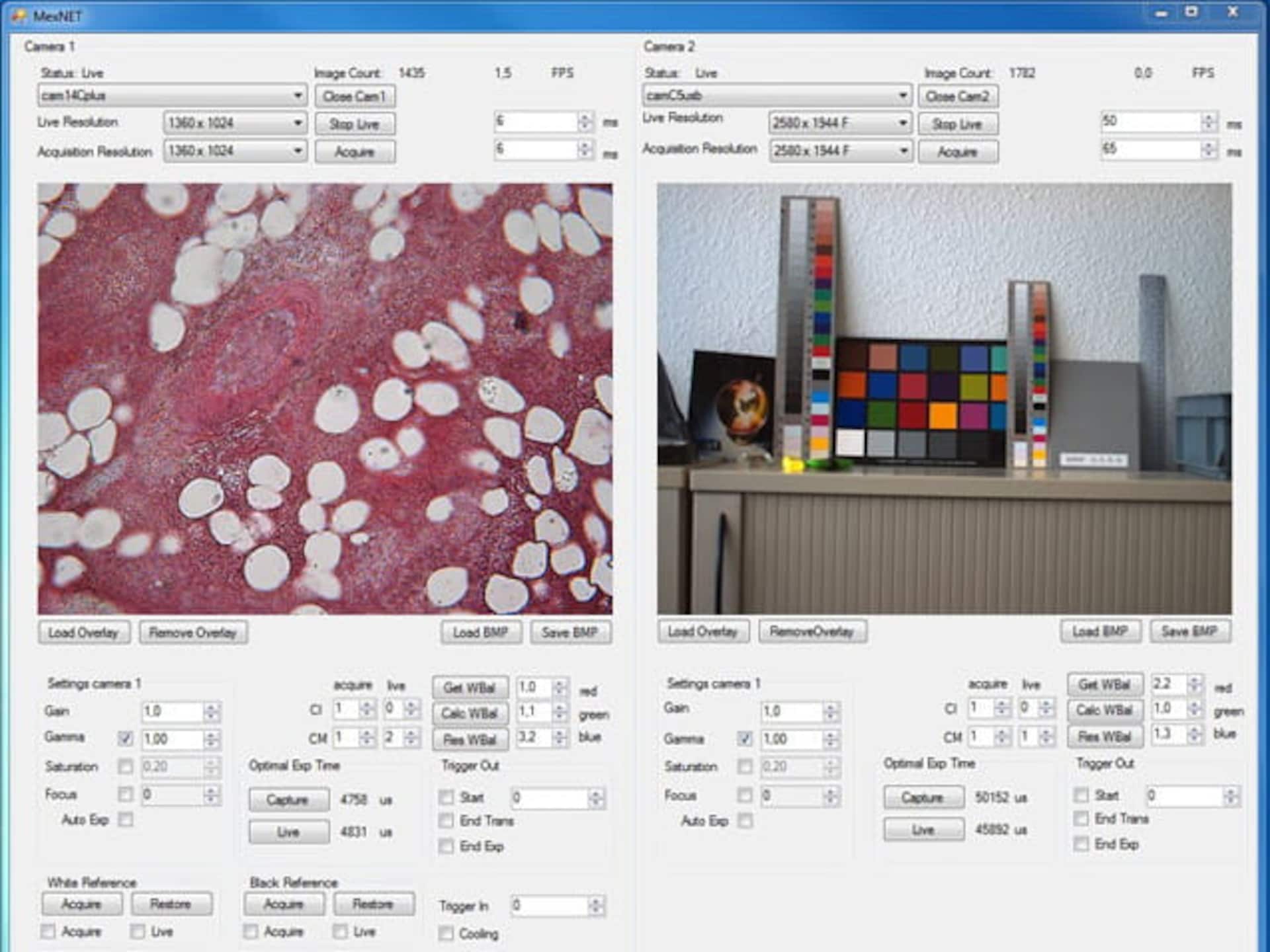
Task: Click Acquire button under Camera 2 header
Action: tap(958, 152)
